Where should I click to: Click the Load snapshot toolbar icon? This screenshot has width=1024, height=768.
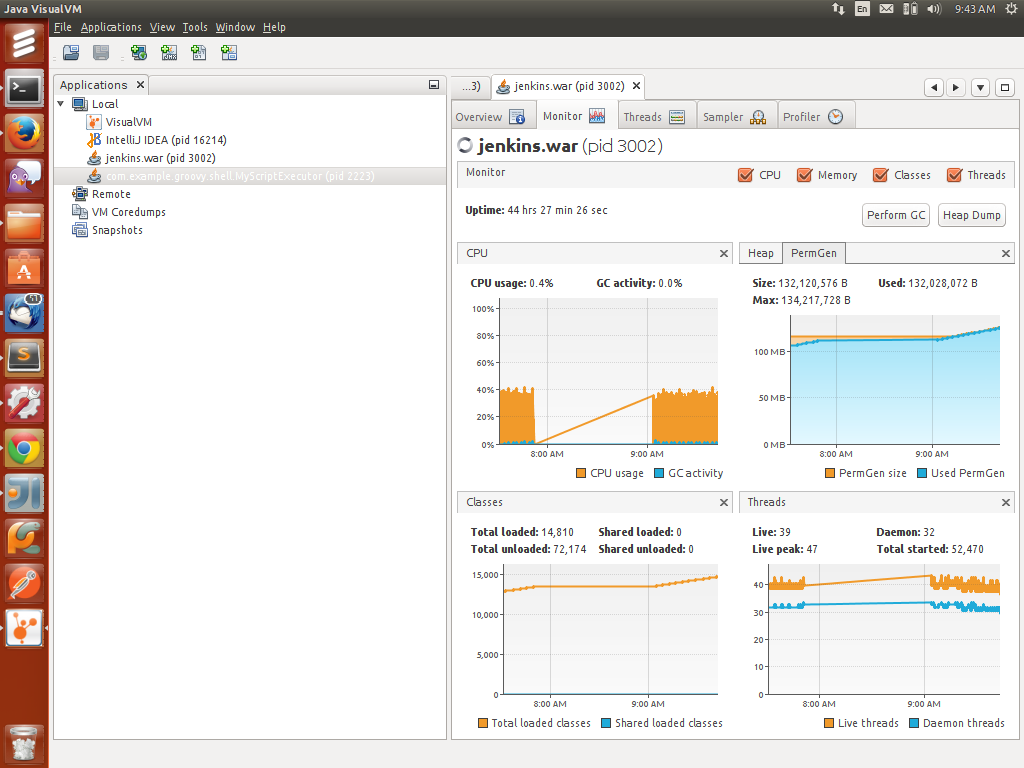[71, 53]
